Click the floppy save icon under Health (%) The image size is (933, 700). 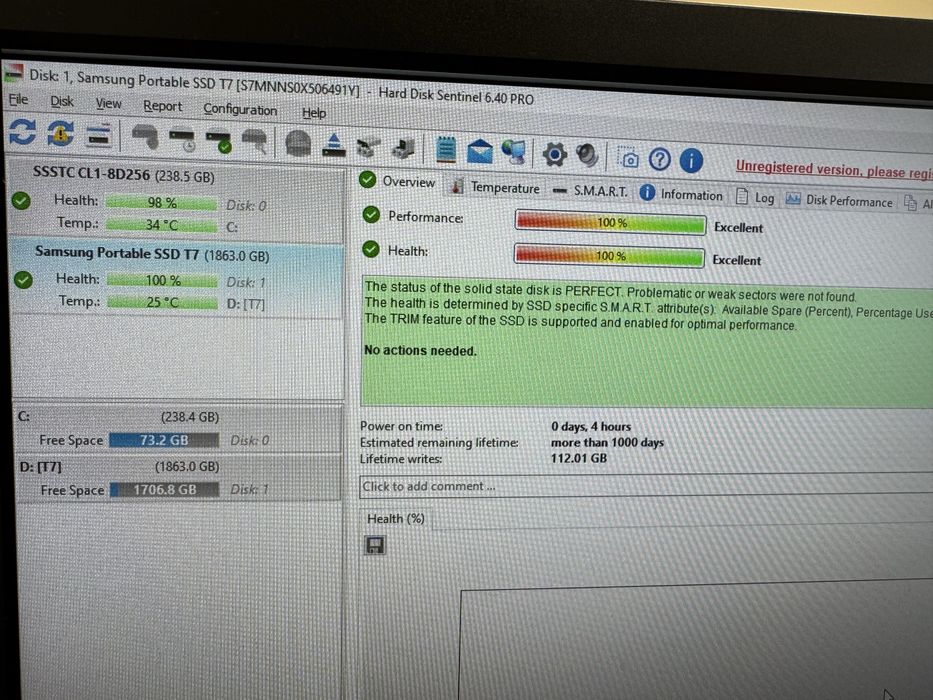click(x=375, y=545)
